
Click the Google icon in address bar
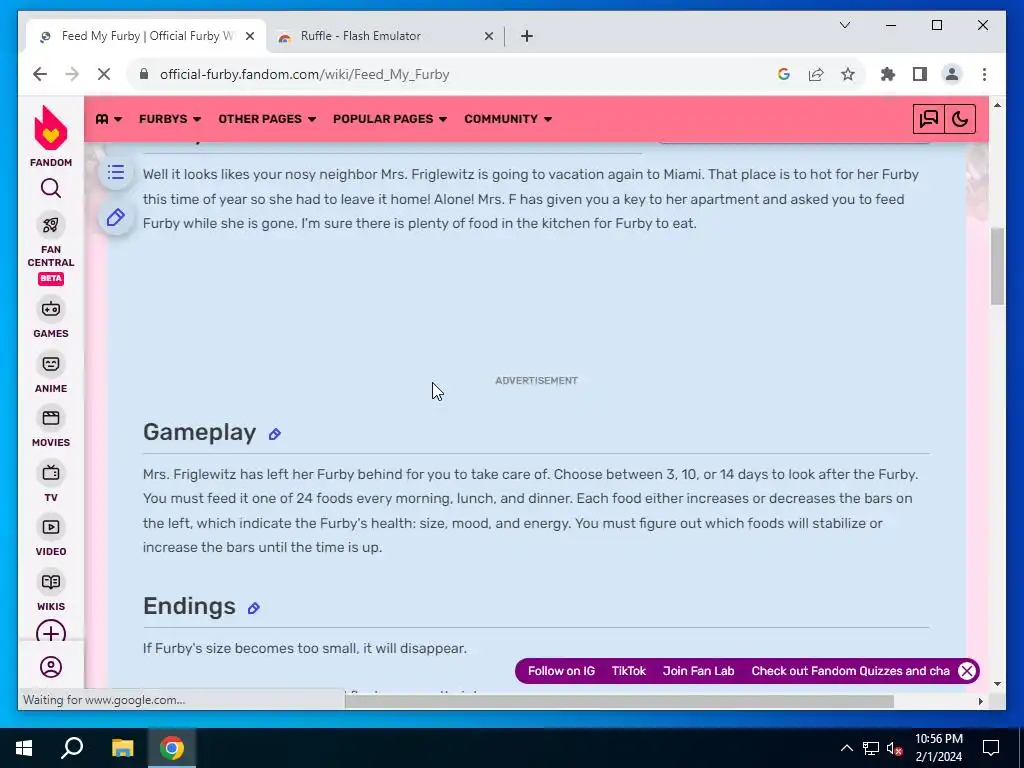coord(784,74)
